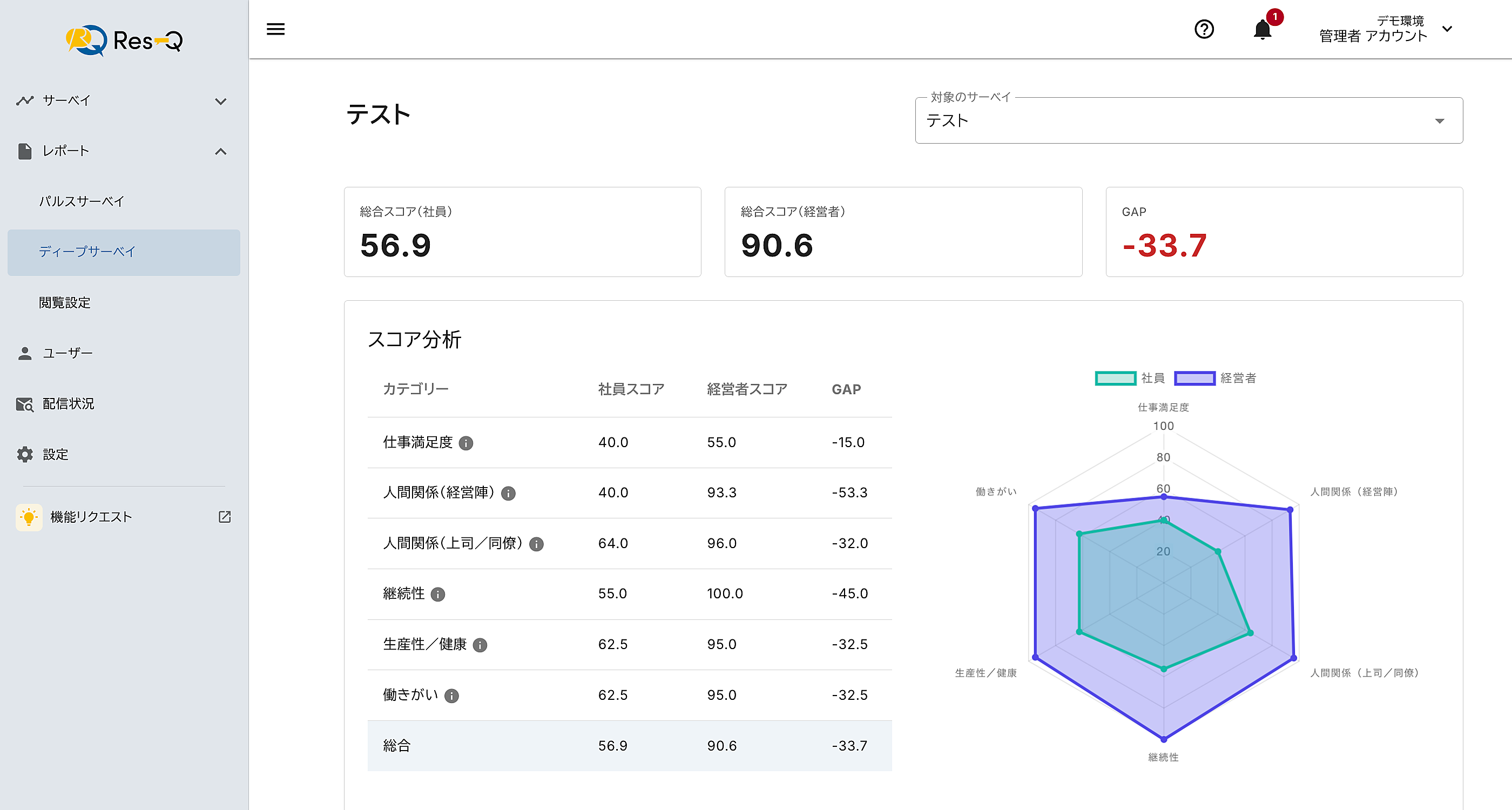Click the 総合 summary row
Image resolution: width=1512 pixels, height=810 pixels.
pos(629,746)
